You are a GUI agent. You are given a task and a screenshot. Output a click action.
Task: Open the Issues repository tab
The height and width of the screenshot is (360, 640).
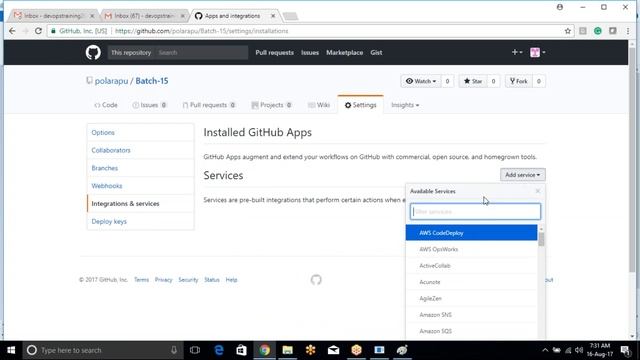pos(149,105)
